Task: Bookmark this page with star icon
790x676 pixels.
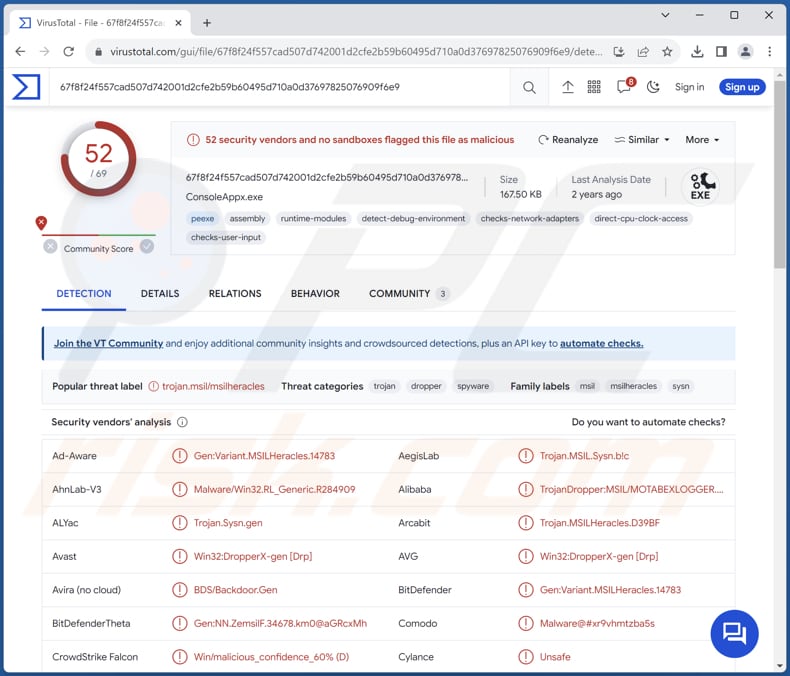Action: (x=667, y=51)
